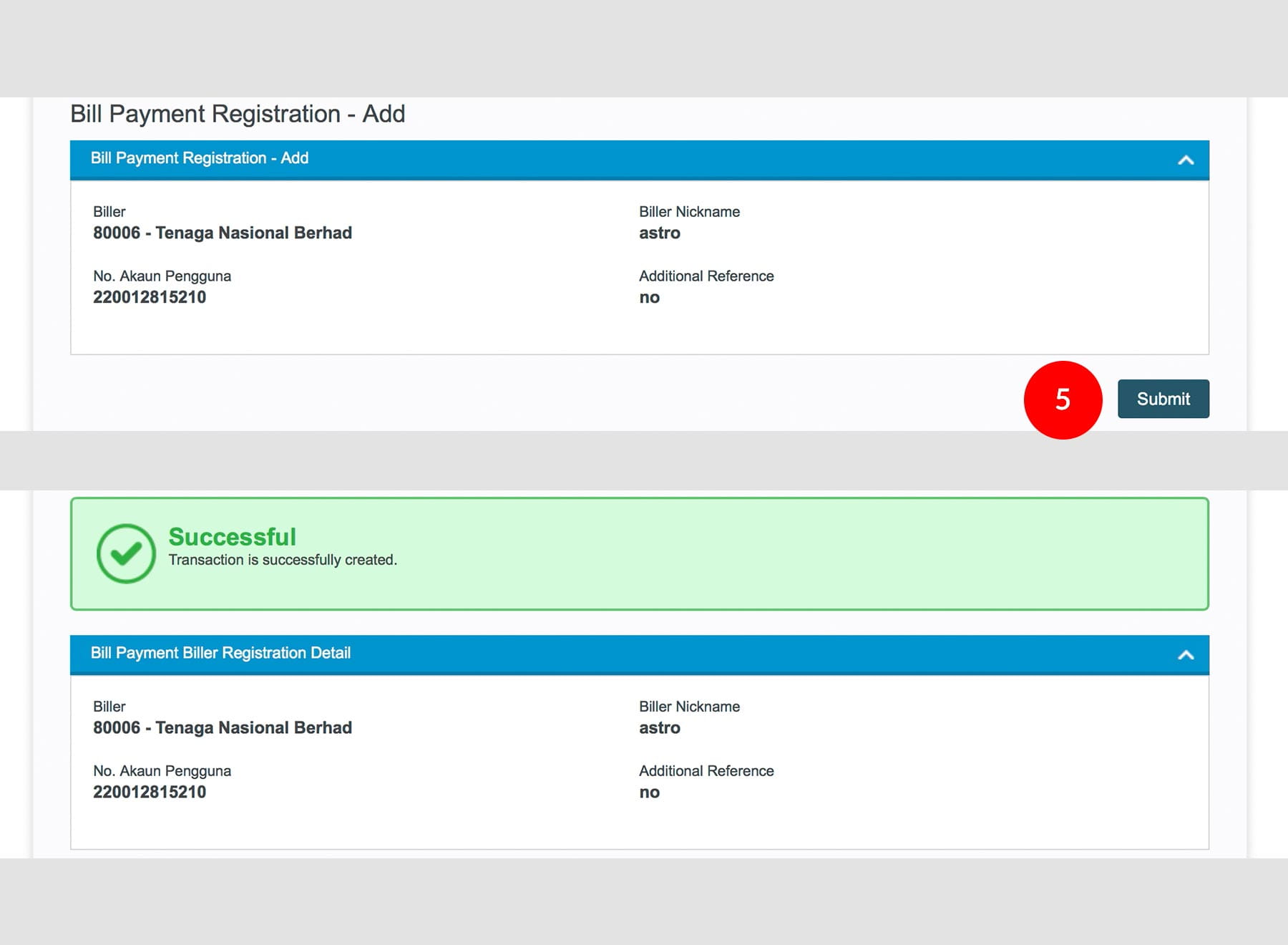The image size is (1288, 945).
Task: Click biller value Tenaga Nasional Berhad in Detail panel
Action: pos(223,727)
